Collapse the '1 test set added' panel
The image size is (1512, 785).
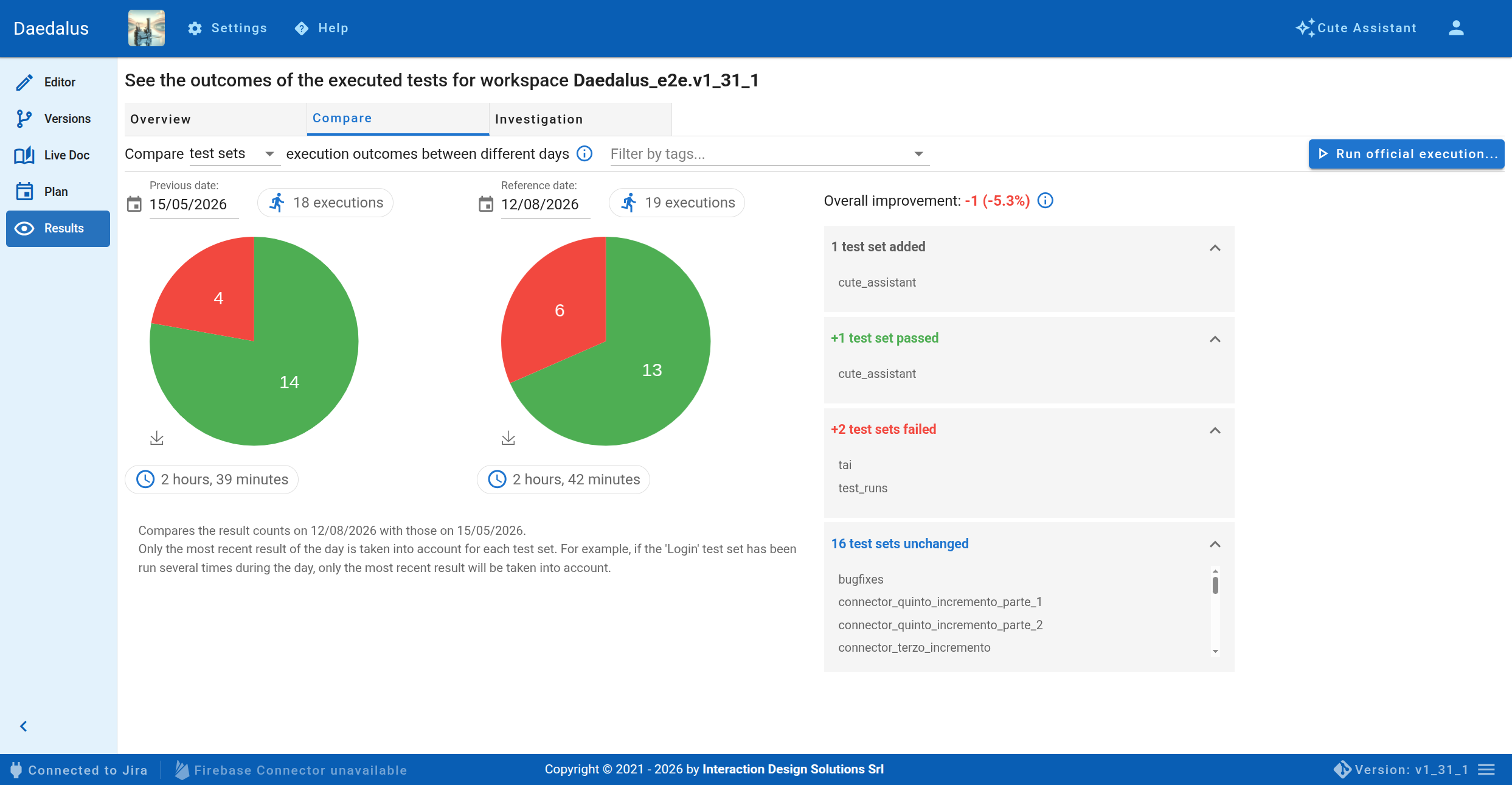click(1215, 248)
